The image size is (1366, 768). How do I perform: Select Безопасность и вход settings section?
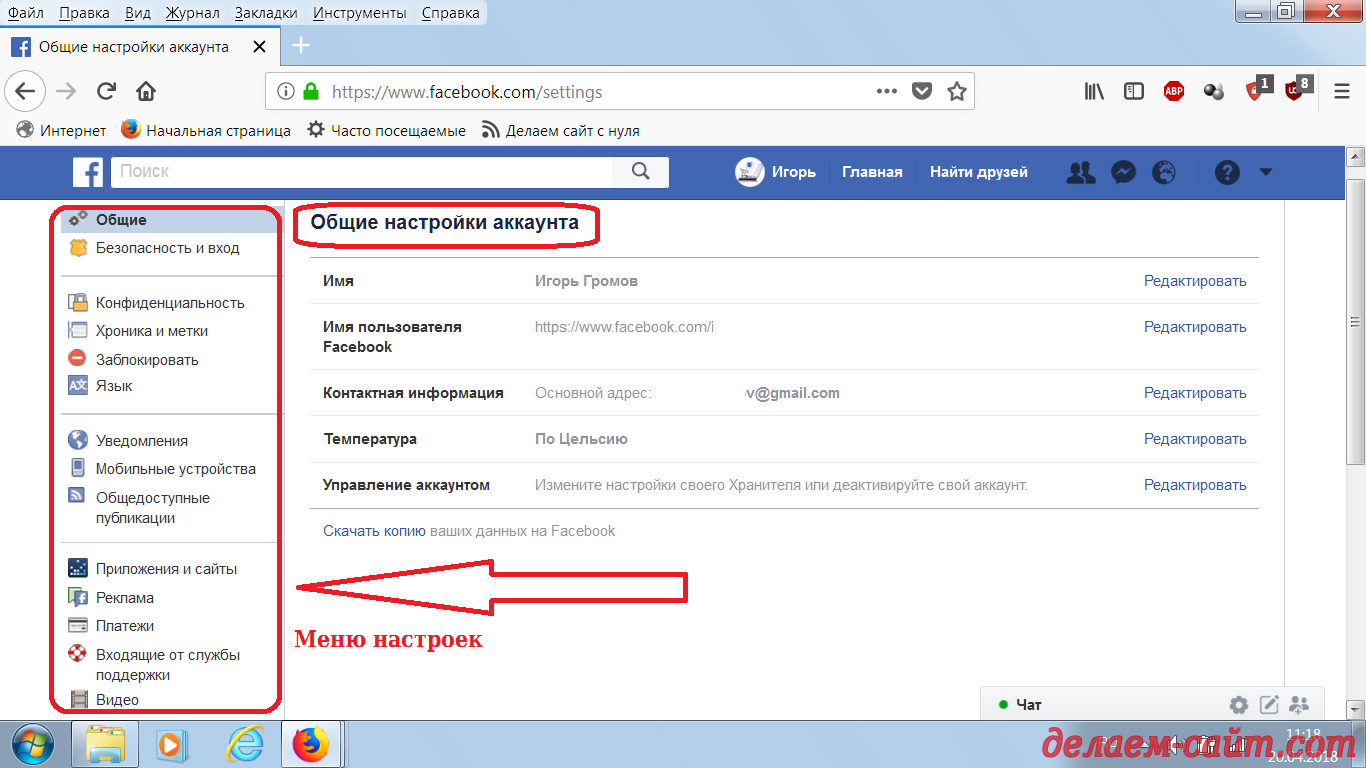167,248
